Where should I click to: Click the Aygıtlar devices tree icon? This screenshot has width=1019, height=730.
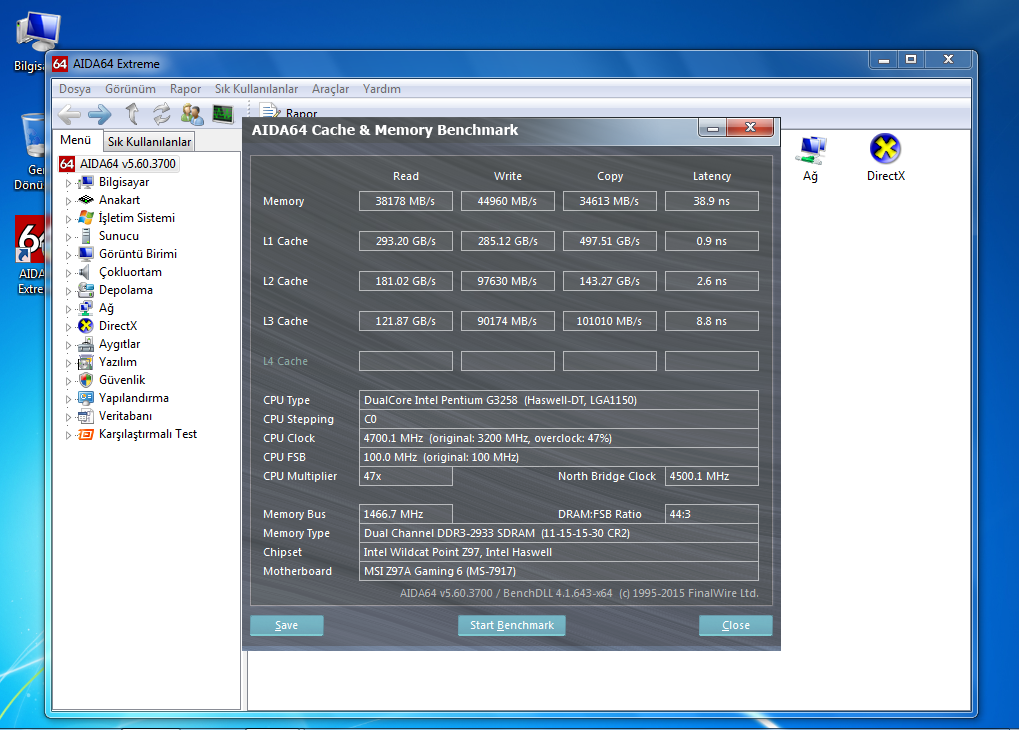pyautogui.click(x=86, y=344)
